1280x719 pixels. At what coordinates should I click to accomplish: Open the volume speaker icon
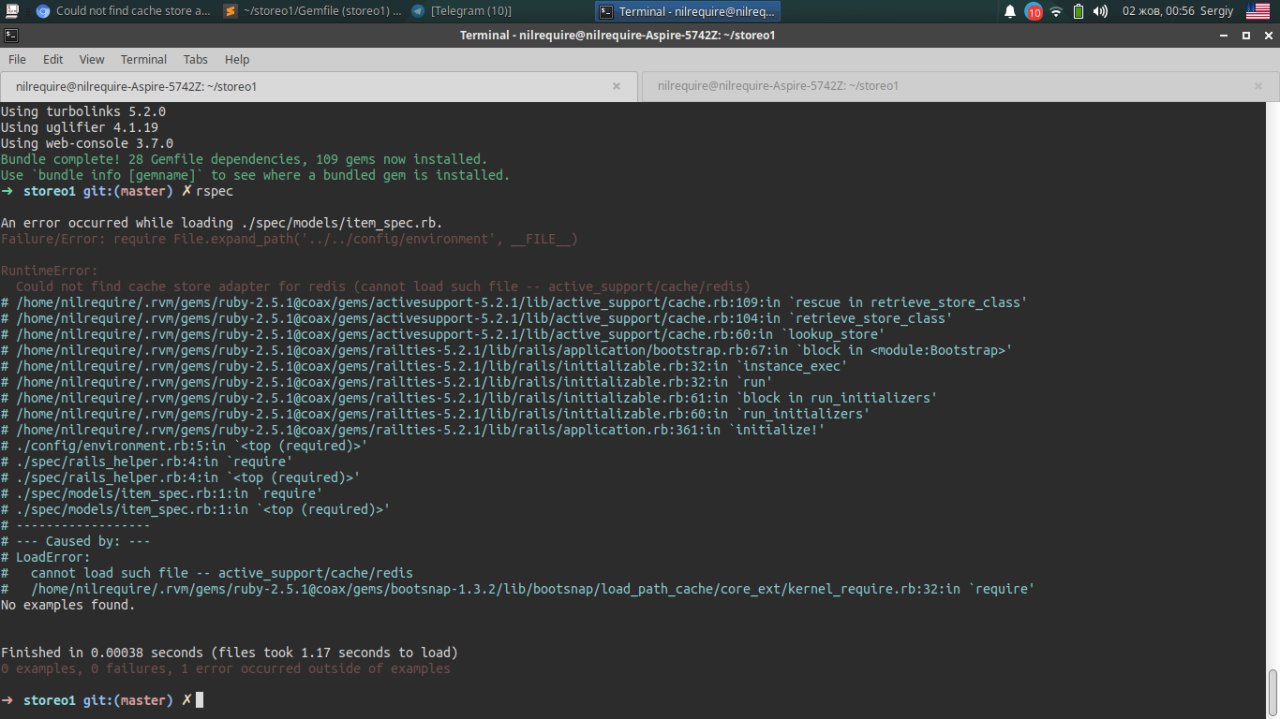point(1100,12)
